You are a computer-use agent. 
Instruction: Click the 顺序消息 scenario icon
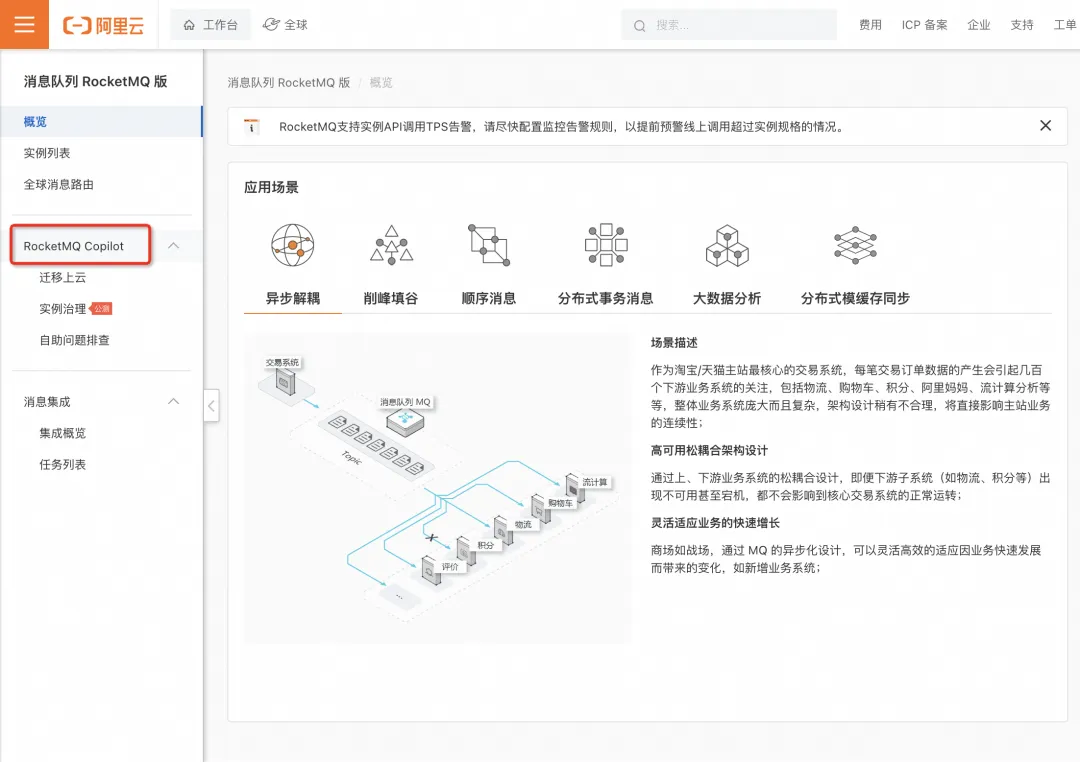(x=488, y=245)
